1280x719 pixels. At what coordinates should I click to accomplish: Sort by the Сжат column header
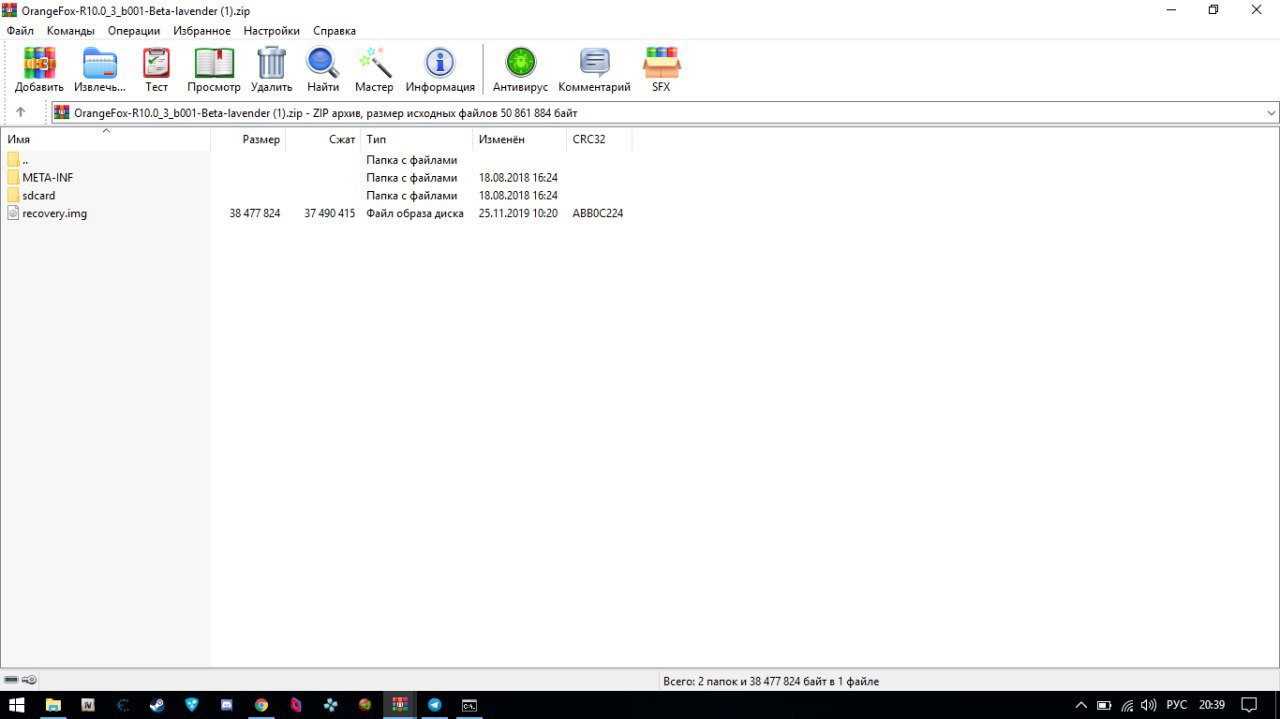click(x=323, y=139)
